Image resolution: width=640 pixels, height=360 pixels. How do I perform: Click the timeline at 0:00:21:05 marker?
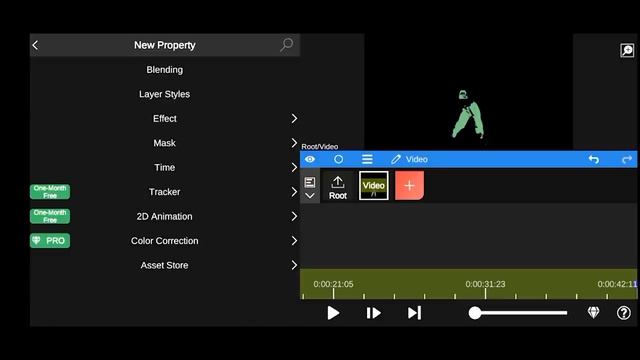[x=333, y=284]
